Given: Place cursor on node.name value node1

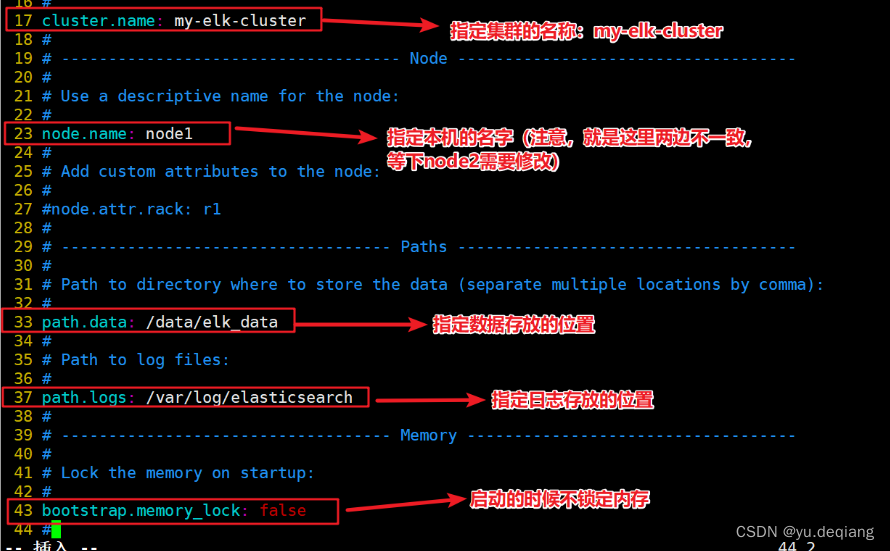Looking at the screenshot, I should pos(169,134).
